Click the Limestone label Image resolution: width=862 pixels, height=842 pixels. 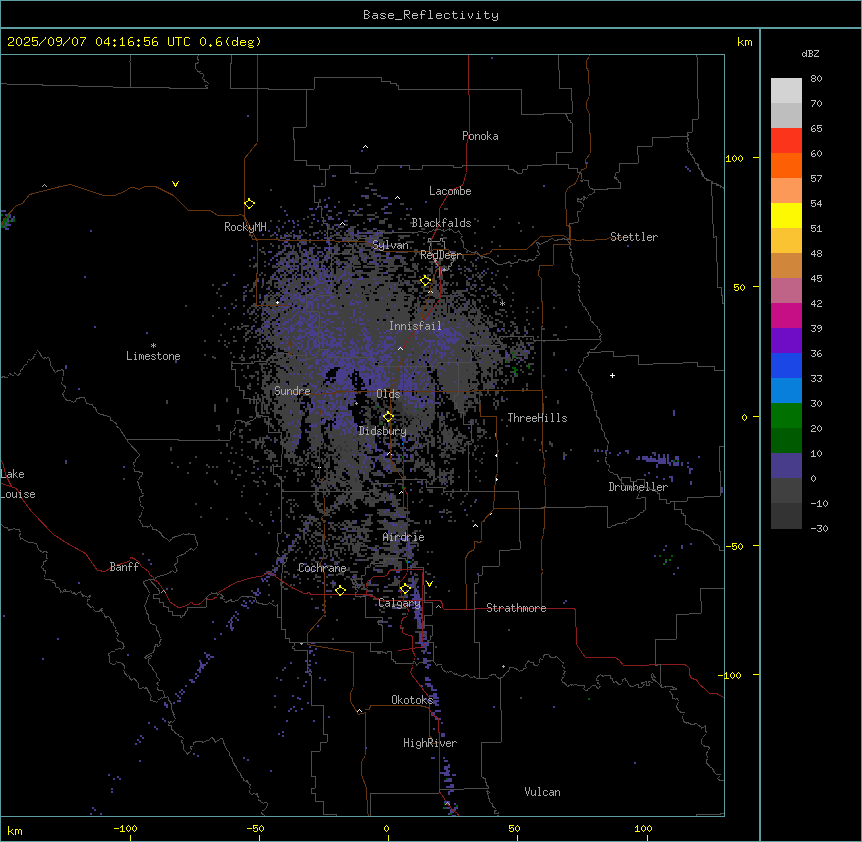click(153, 356)
